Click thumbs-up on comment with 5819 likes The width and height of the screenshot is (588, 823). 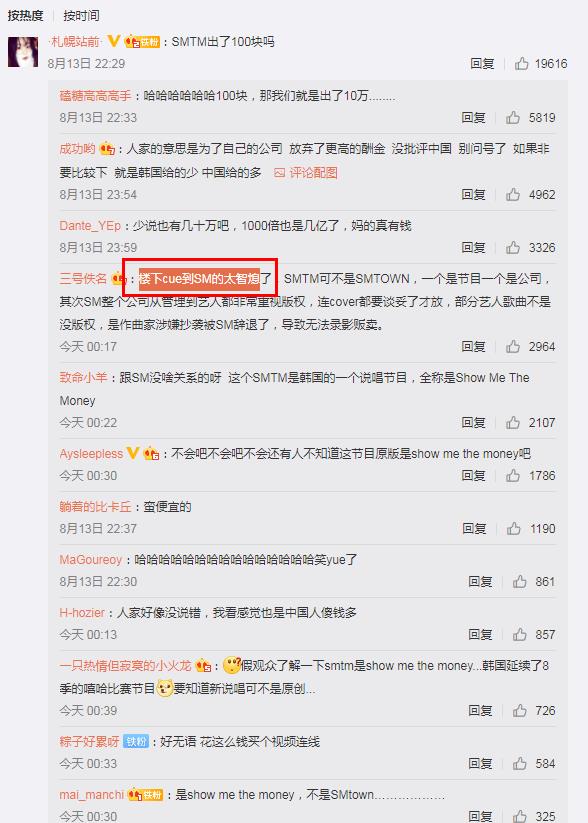point(513,118)
